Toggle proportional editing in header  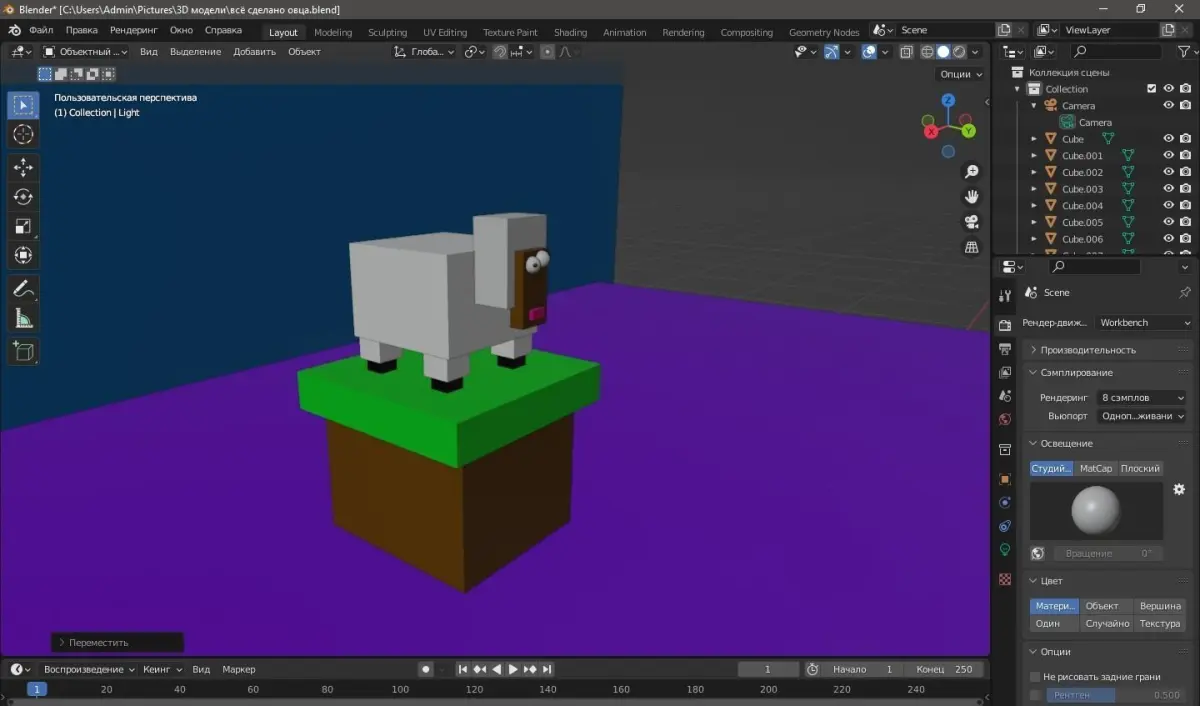547,52
